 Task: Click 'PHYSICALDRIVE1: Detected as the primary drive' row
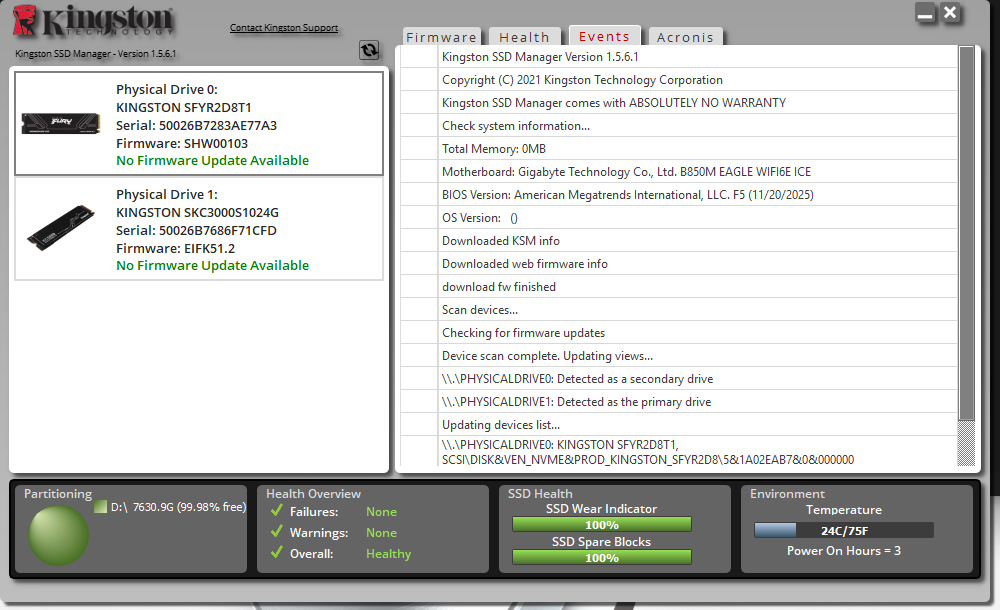point(679,401)
